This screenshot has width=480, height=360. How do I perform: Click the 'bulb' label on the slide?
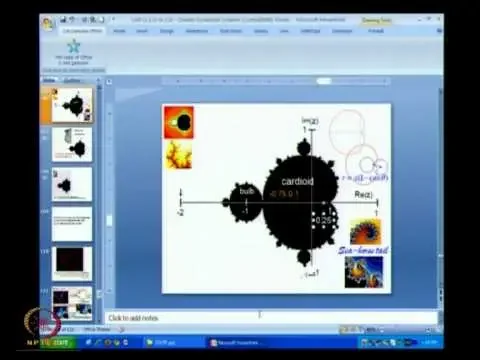[247, 191]
